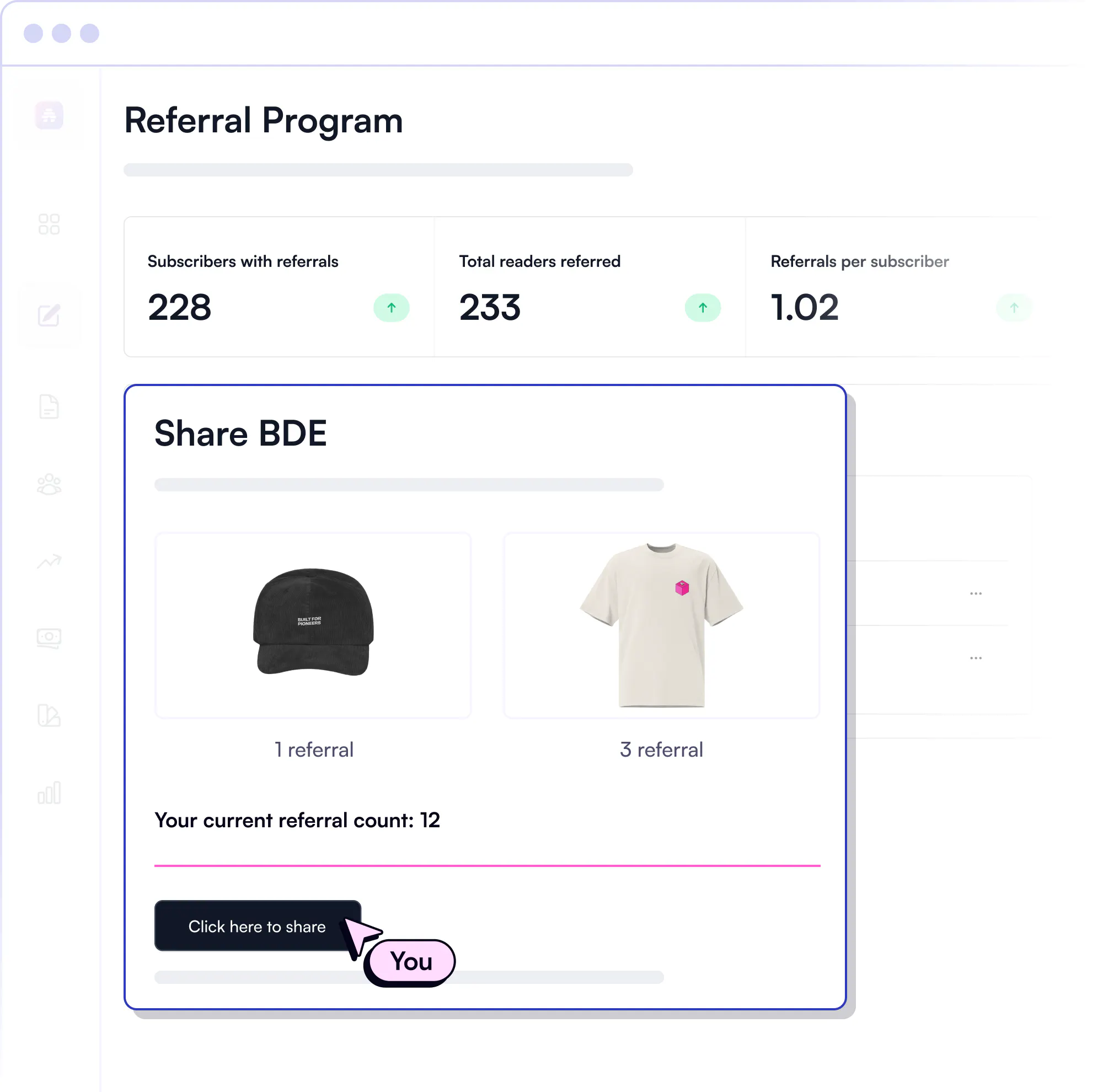
Task: Open the lower three-dot options menu
Action: (976, 658)
